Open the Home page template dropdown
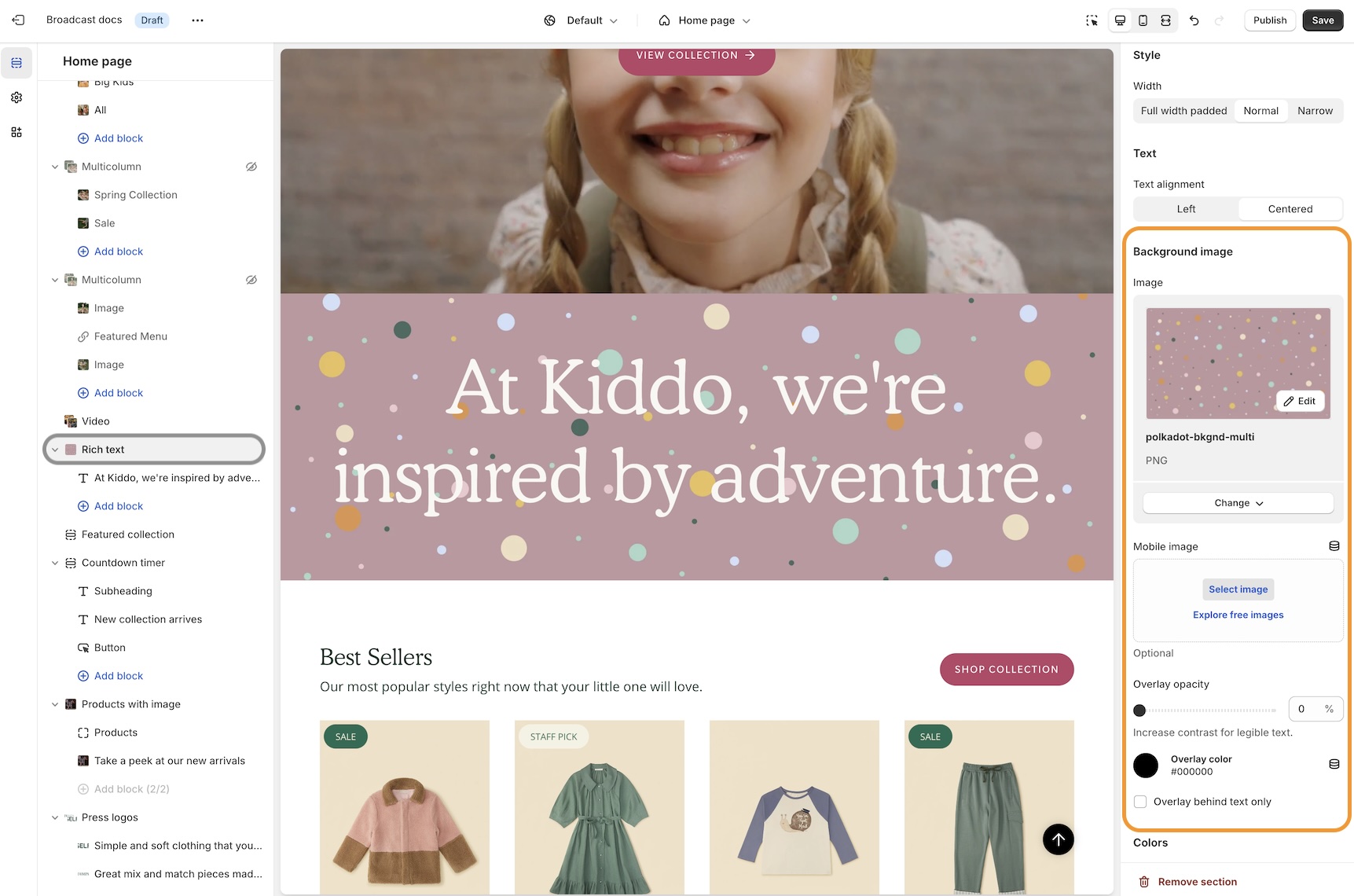The image size is (1354, 896). tap(704, 20)
